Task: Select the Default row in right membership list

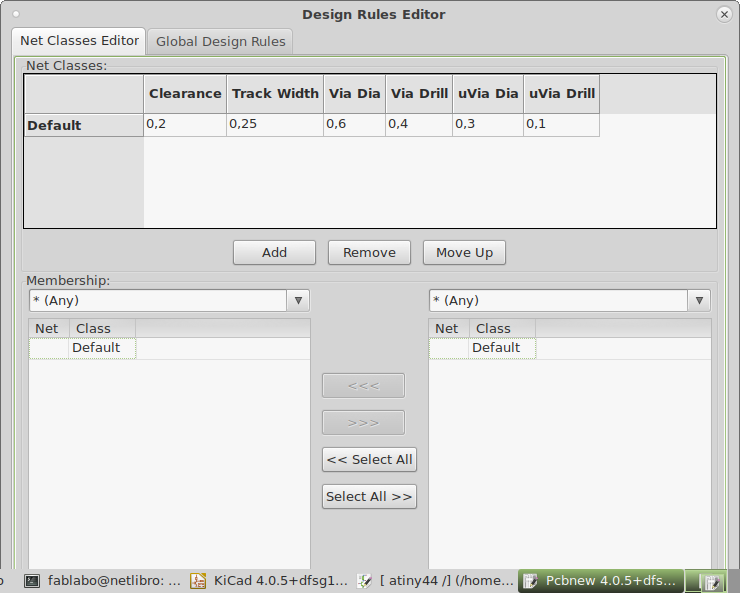Action: tap(570, 348)
